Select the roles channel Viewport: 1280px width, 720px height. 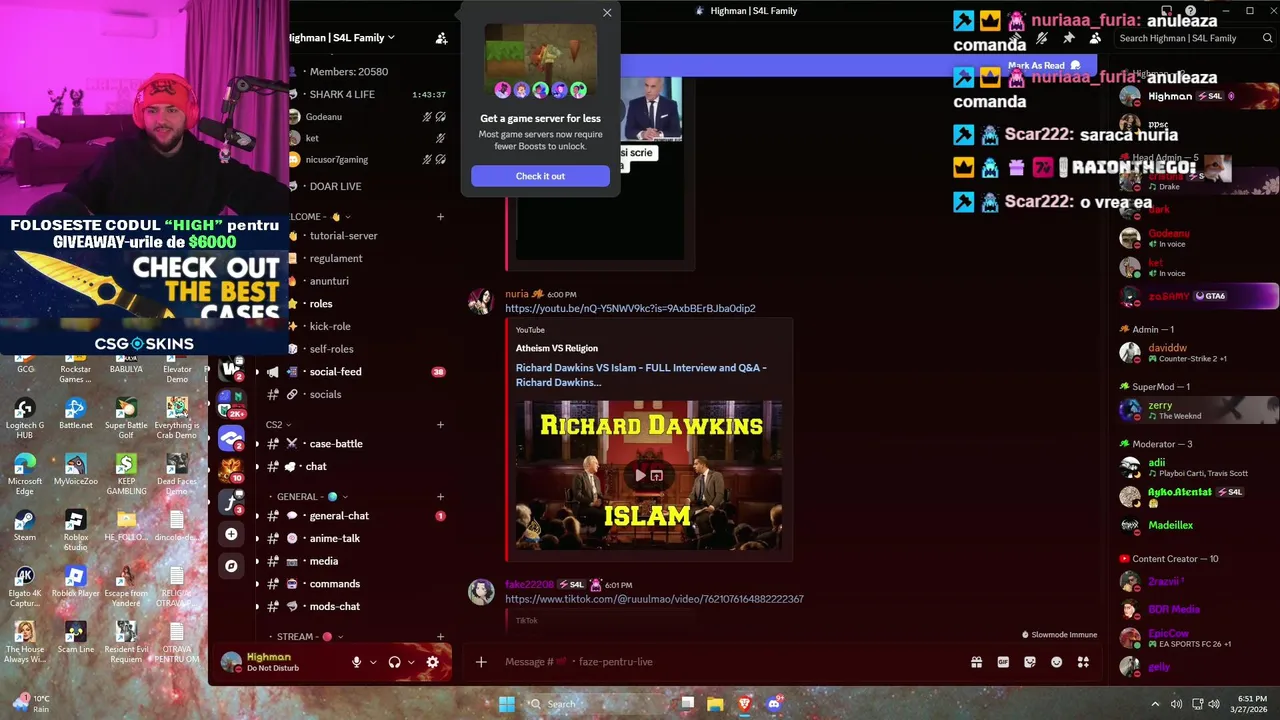tap(320, 304)
